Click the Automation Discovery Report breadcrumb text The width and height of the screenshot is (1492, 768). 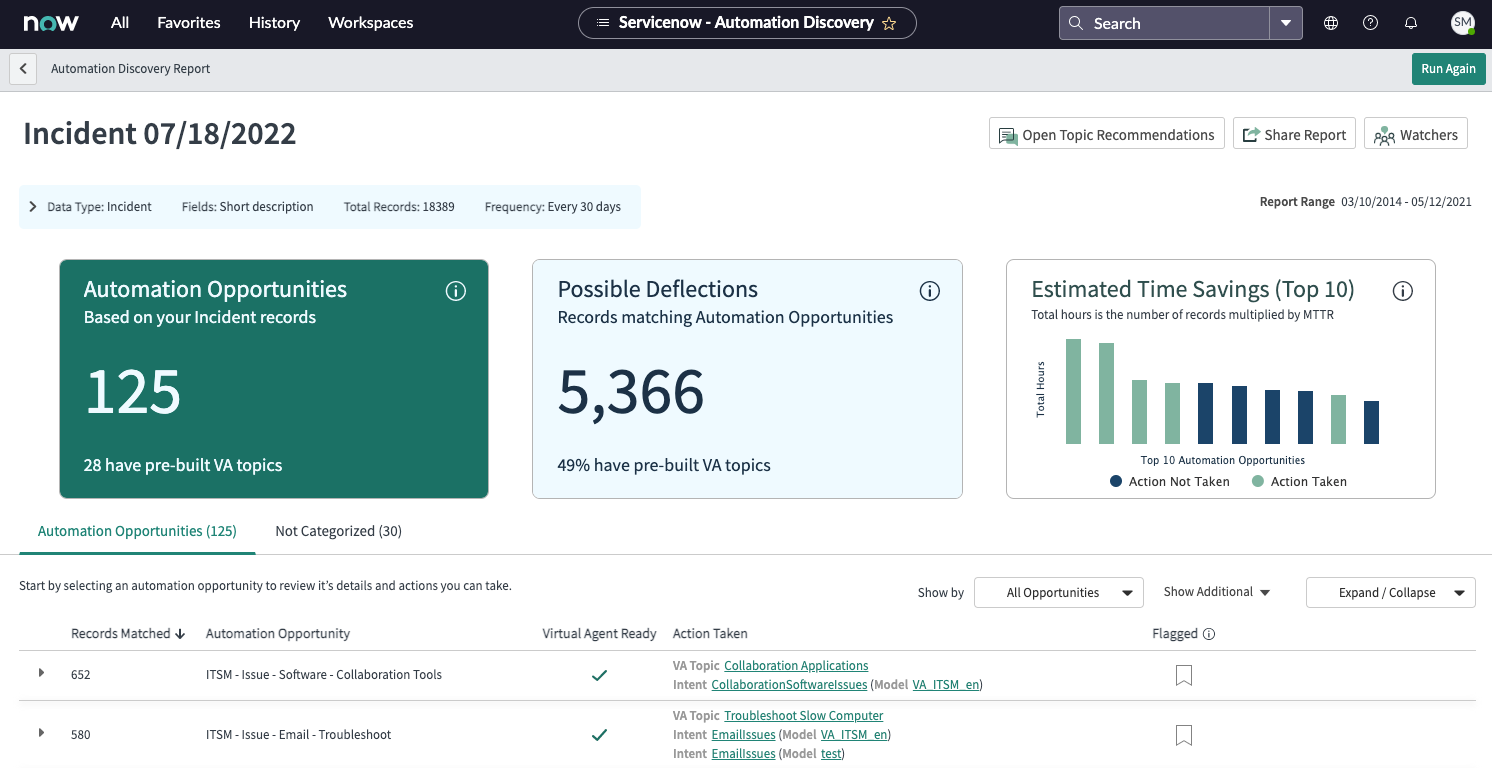(x=131, y=69)
